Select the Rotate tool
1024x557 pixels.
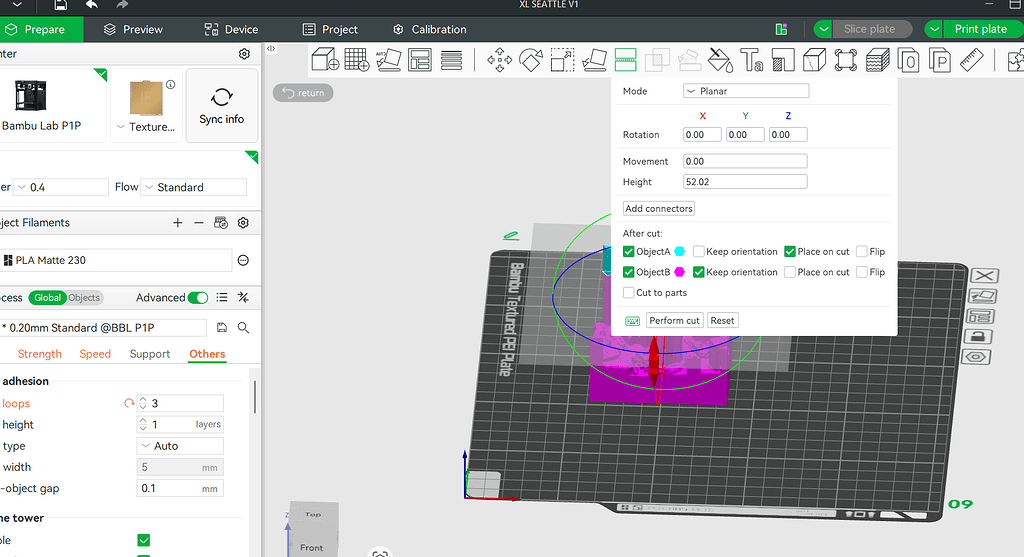[x=531, y=60]
